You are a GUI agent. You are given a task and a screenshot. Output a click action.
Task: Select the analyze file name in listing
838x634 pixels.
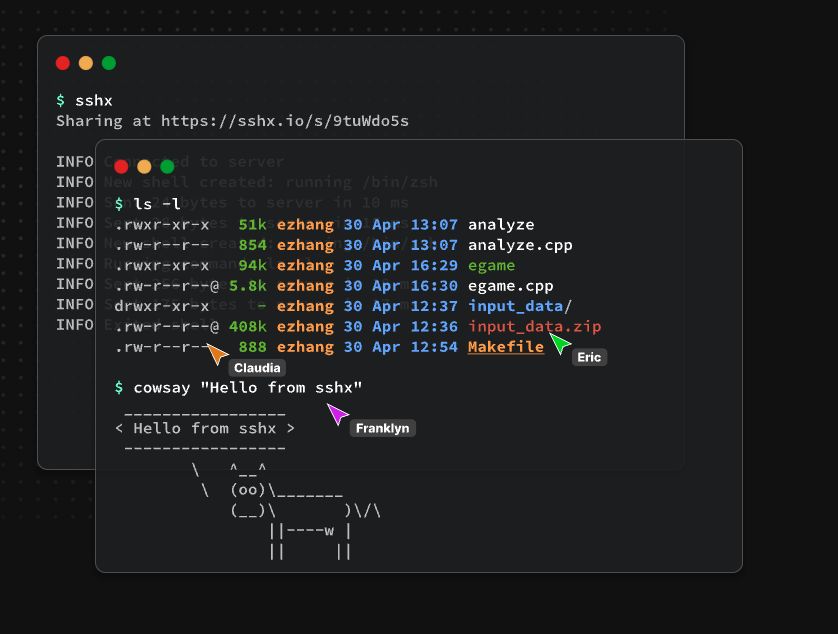(x=501, y=225)
